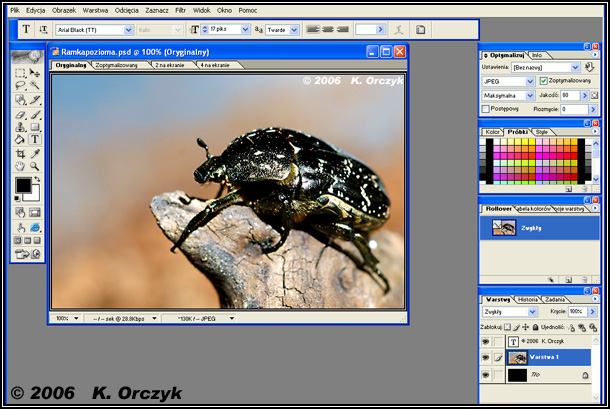Open the Warstwa menu

click(96, 9)
